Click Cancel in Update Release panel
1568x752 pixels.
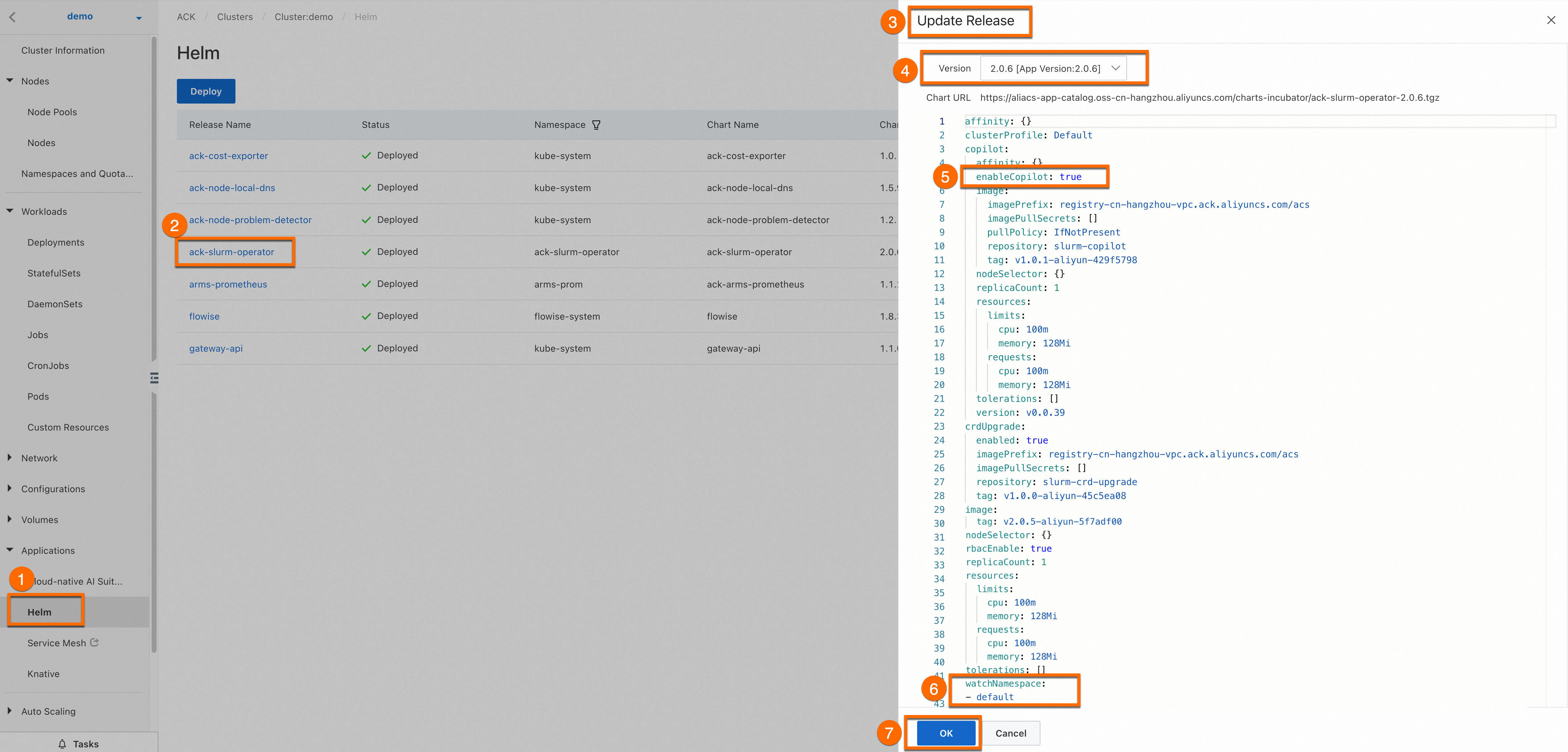[x=1011, y=733]
